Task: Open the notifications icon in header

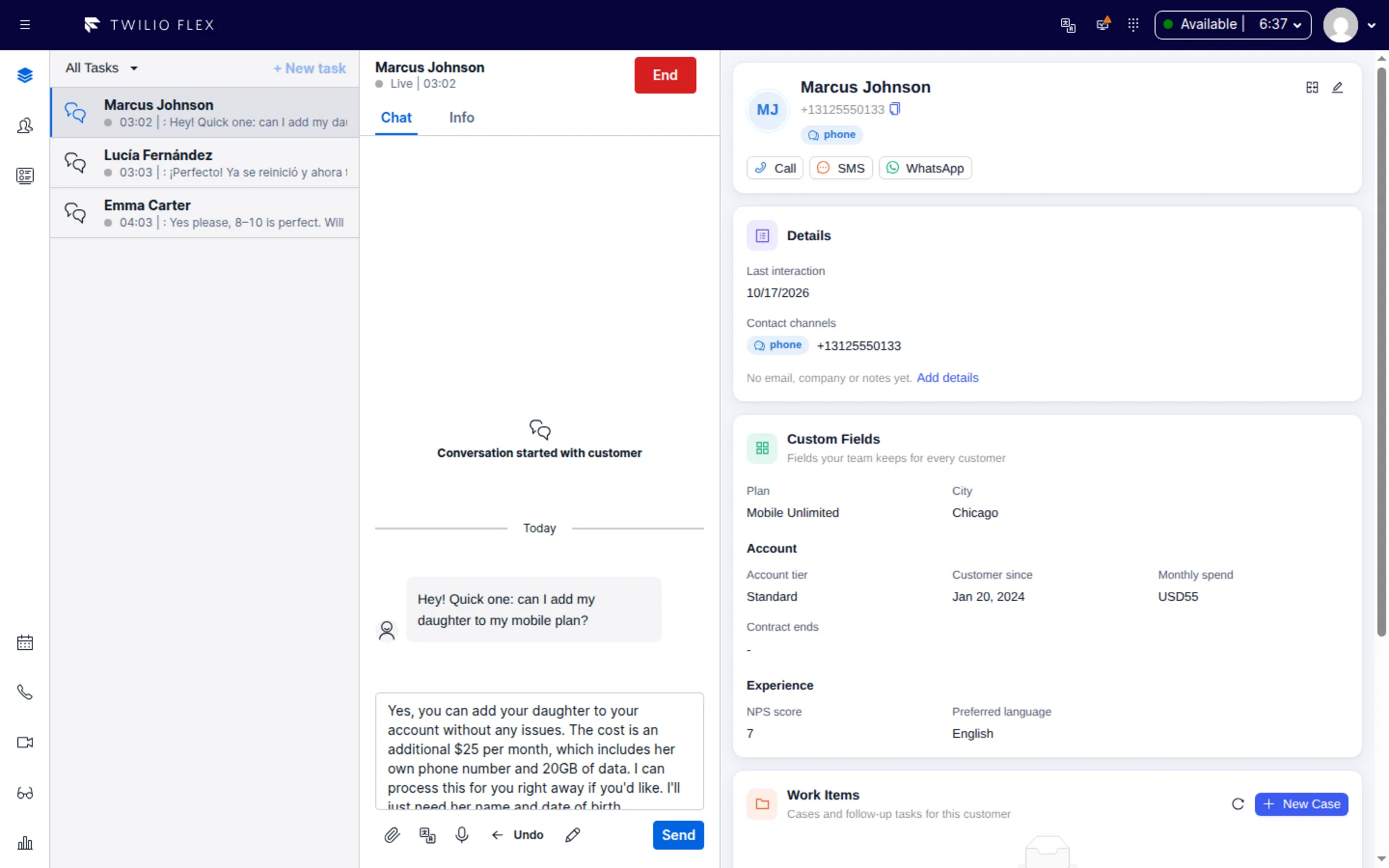Action: 1103,24
